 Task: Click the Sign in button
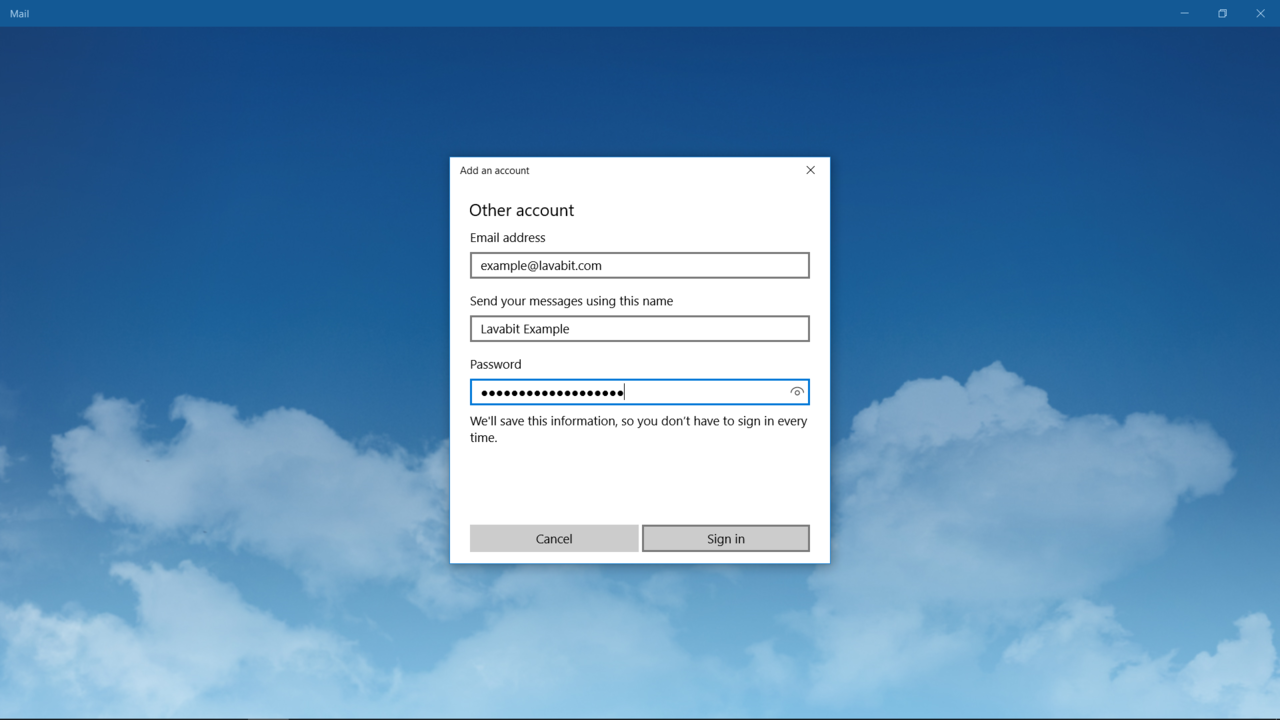coord(725,538)
